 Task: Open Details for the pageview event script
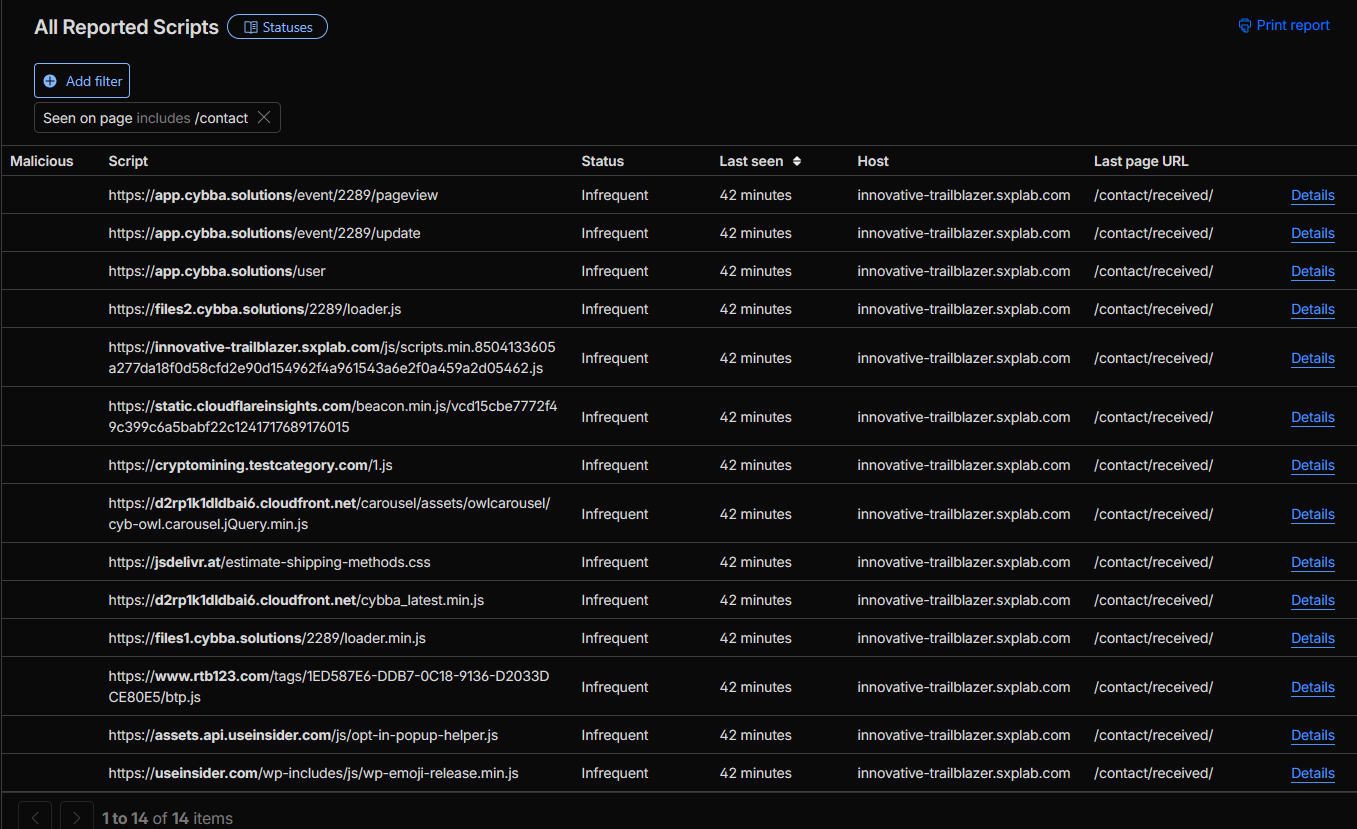[1312, 195]
